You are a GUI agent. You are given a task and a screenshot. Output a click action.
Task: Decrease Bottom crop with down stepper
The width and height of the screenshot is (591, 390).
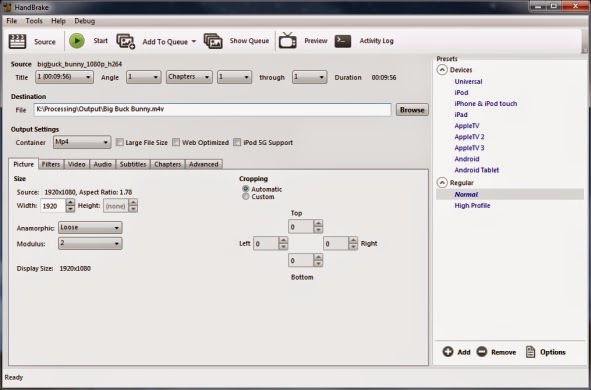click(x=318, y=264)
